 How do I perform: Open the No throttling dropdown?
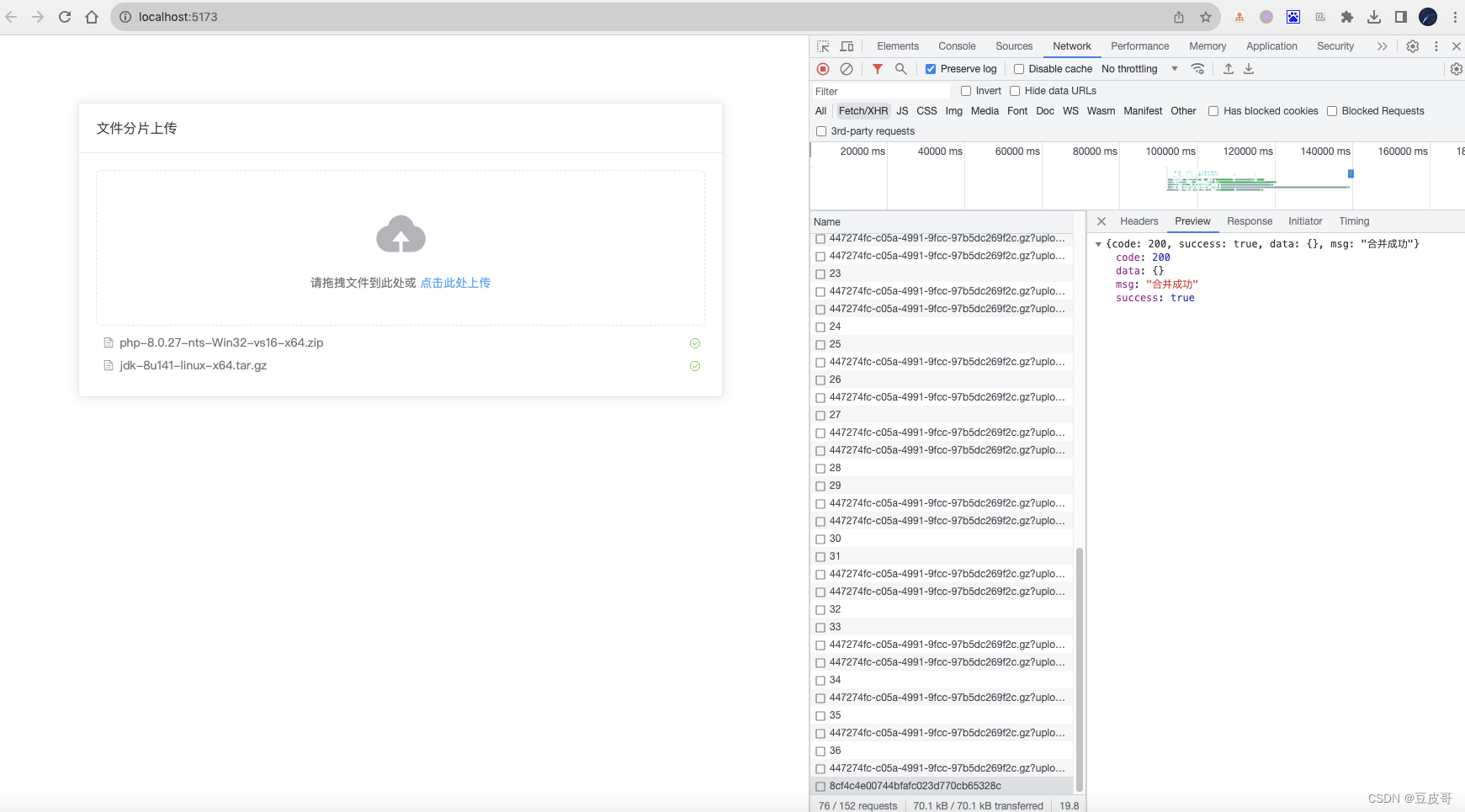(x=1139, y=69)
